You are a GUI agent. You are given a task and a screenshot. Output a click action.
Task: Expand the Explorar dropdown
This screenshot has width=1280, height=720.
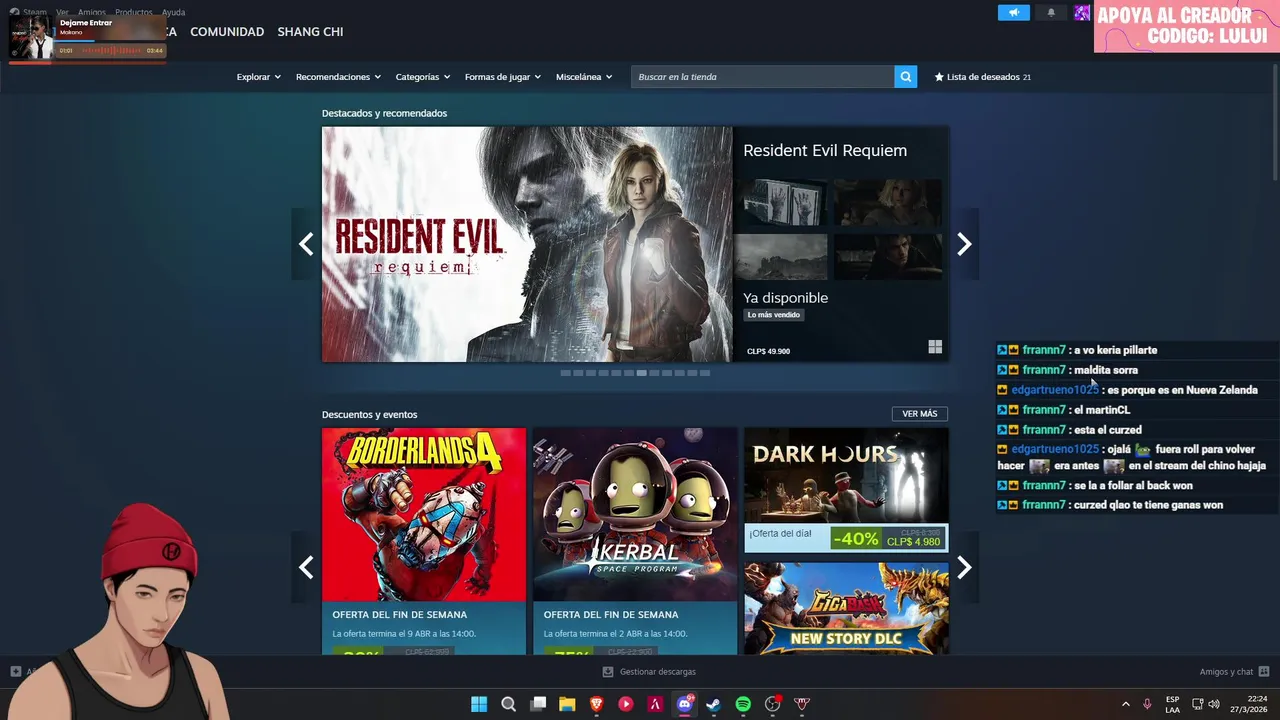point(258,77)
